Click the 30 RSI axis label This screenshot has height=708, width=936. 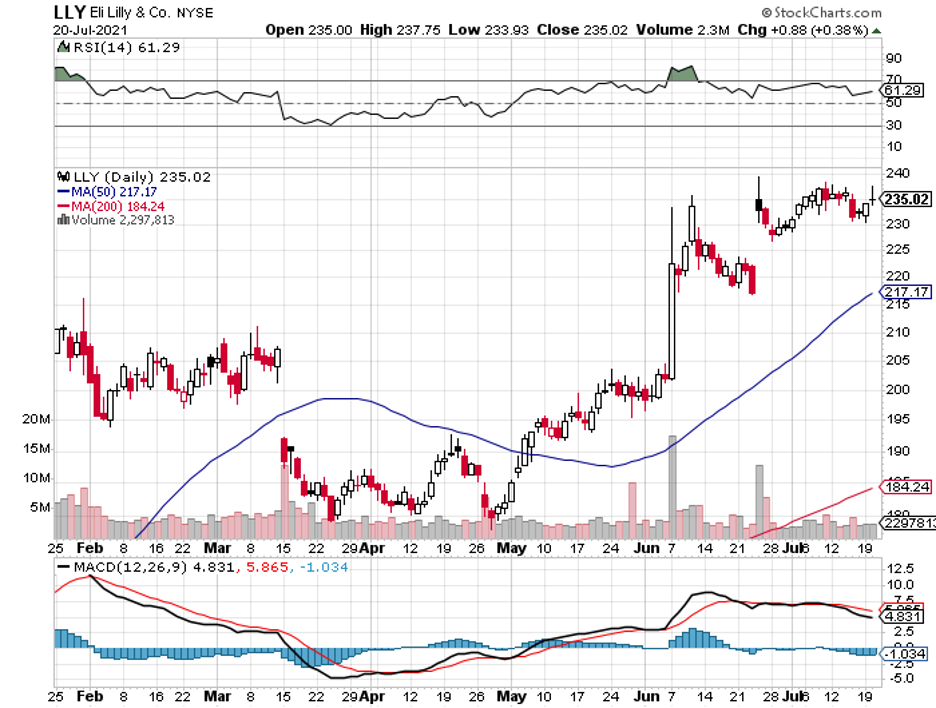(x=894, y=125)
